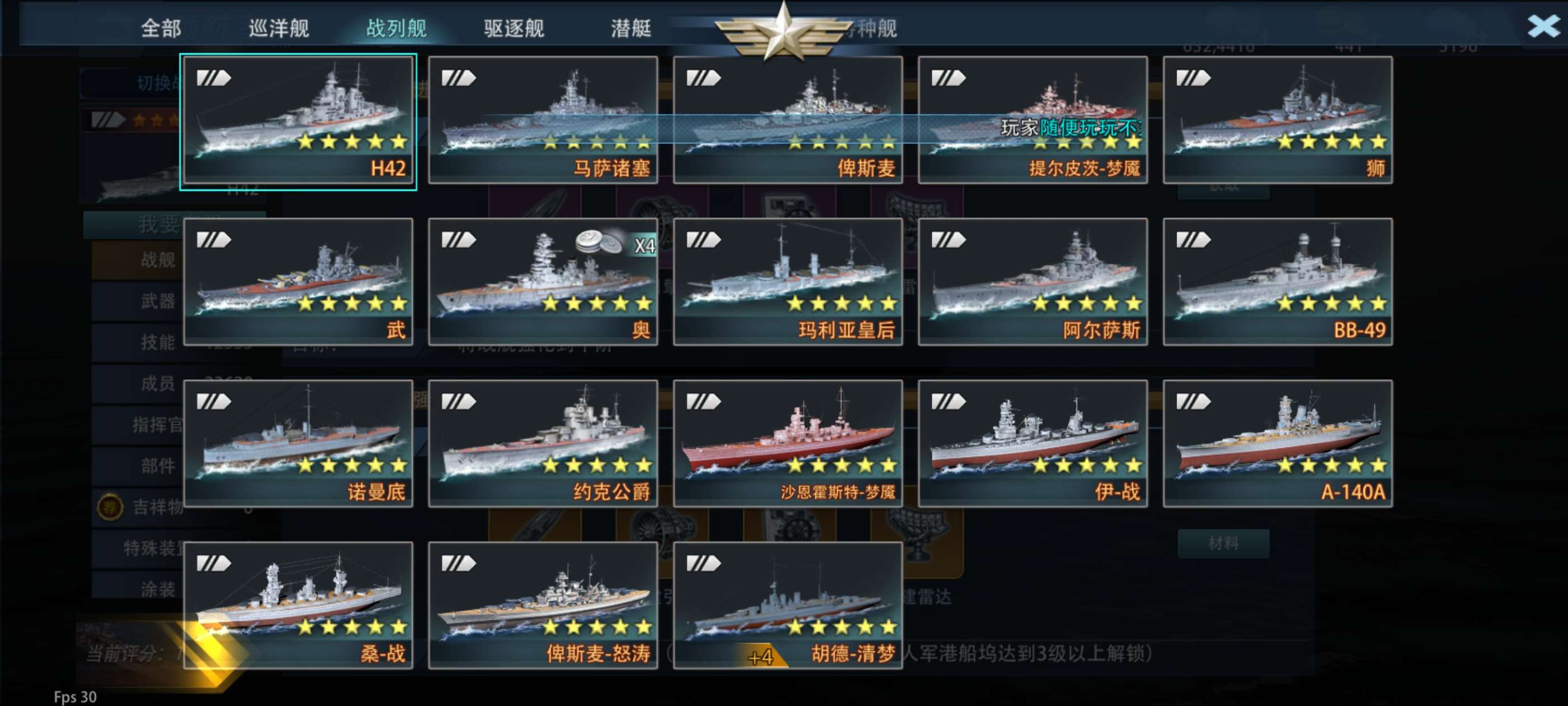
Task: Switch to the 全部 tab
Action: [x=161, y=28]
